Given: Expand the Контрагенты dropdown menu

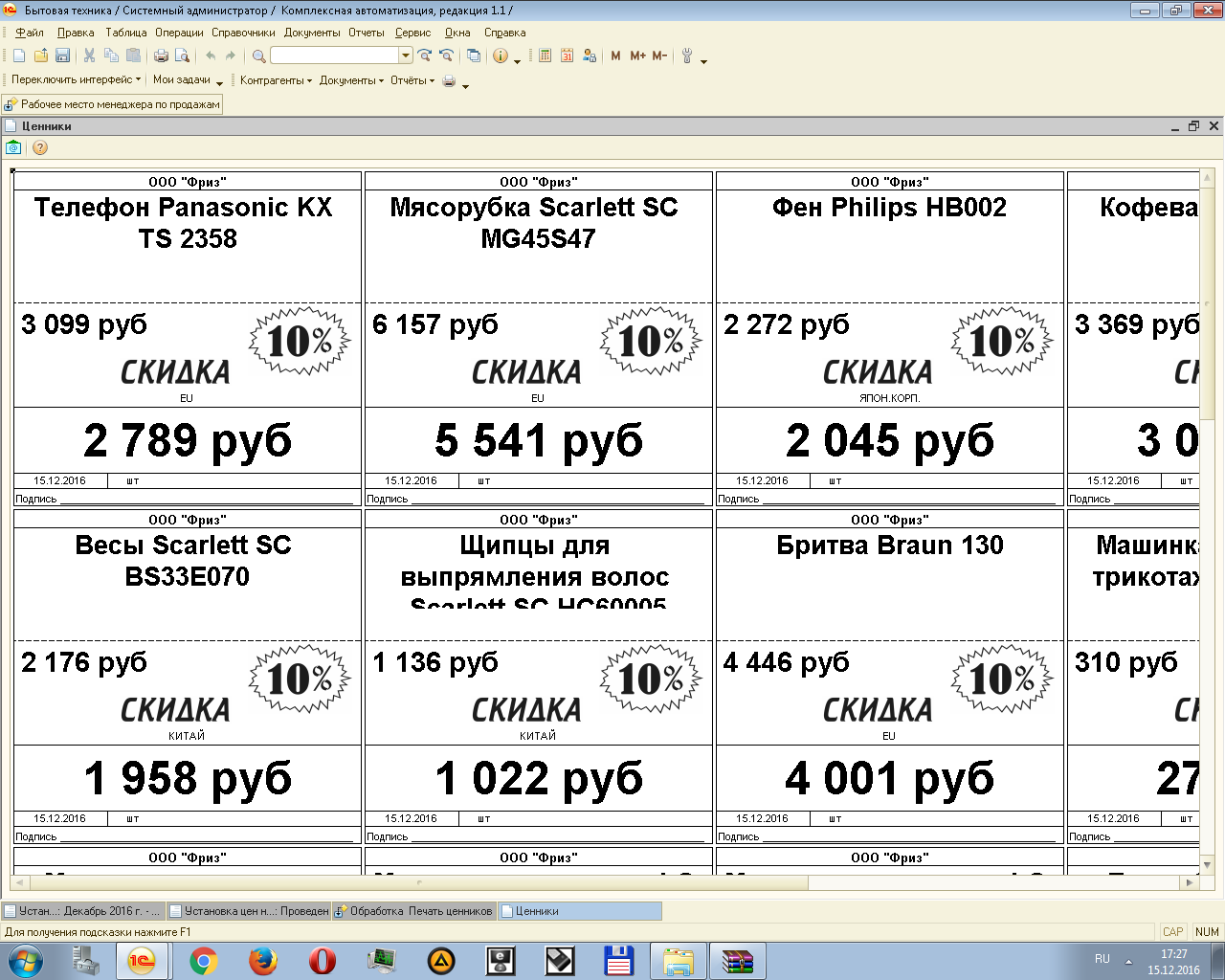Looking at the screenshot, I should pos(276,80).
